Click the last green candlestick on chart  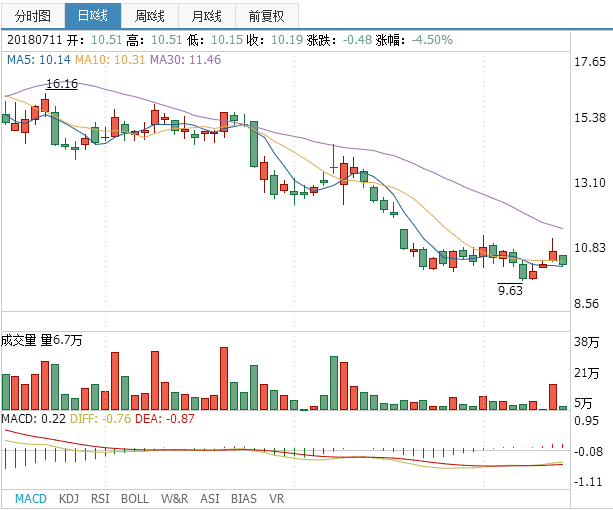[563, 260]
